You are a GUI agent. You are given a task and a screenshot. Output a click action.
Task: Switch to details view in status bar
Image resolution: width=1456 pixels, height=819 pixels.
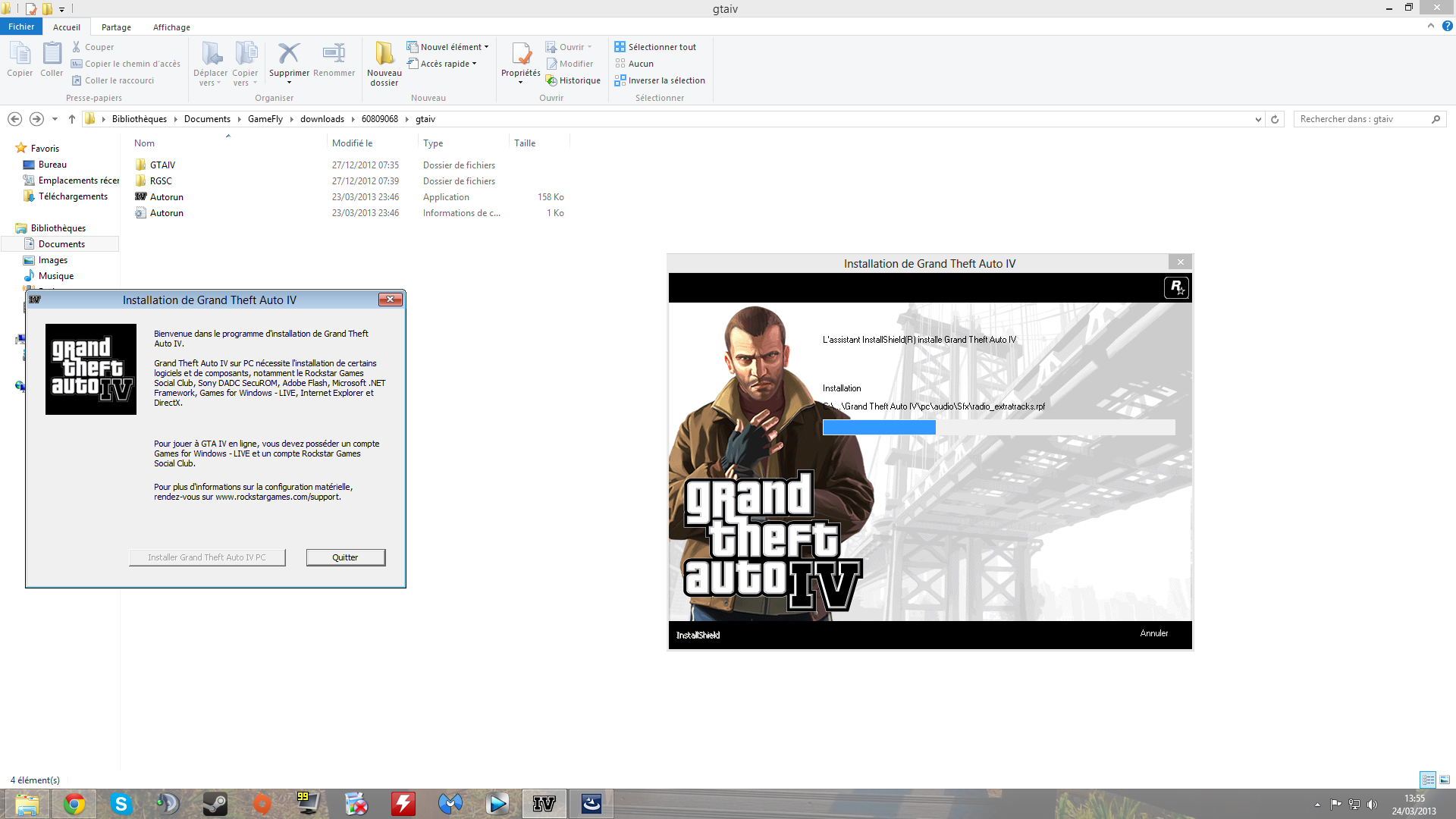click(x=1428, y=780)
